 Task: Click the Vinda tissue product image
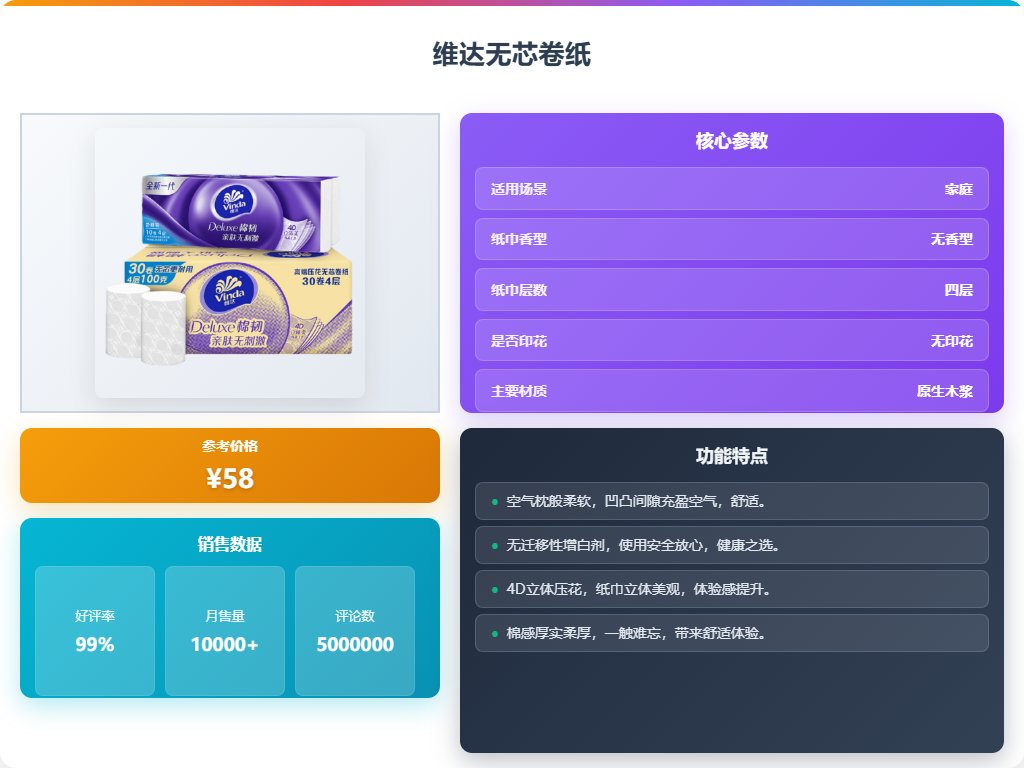coord(230,263)
